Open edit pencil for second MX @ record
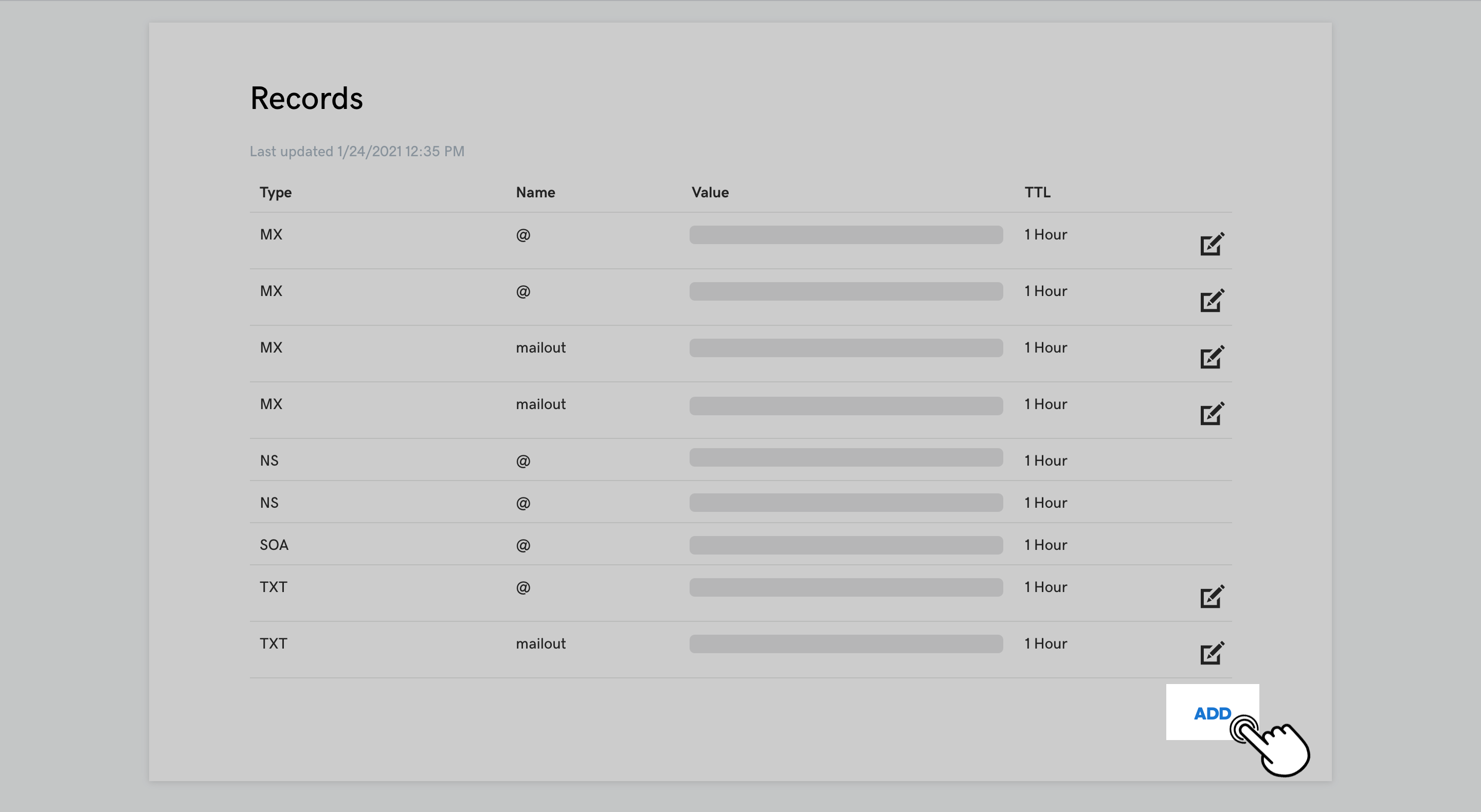 tap(1212, 300)
